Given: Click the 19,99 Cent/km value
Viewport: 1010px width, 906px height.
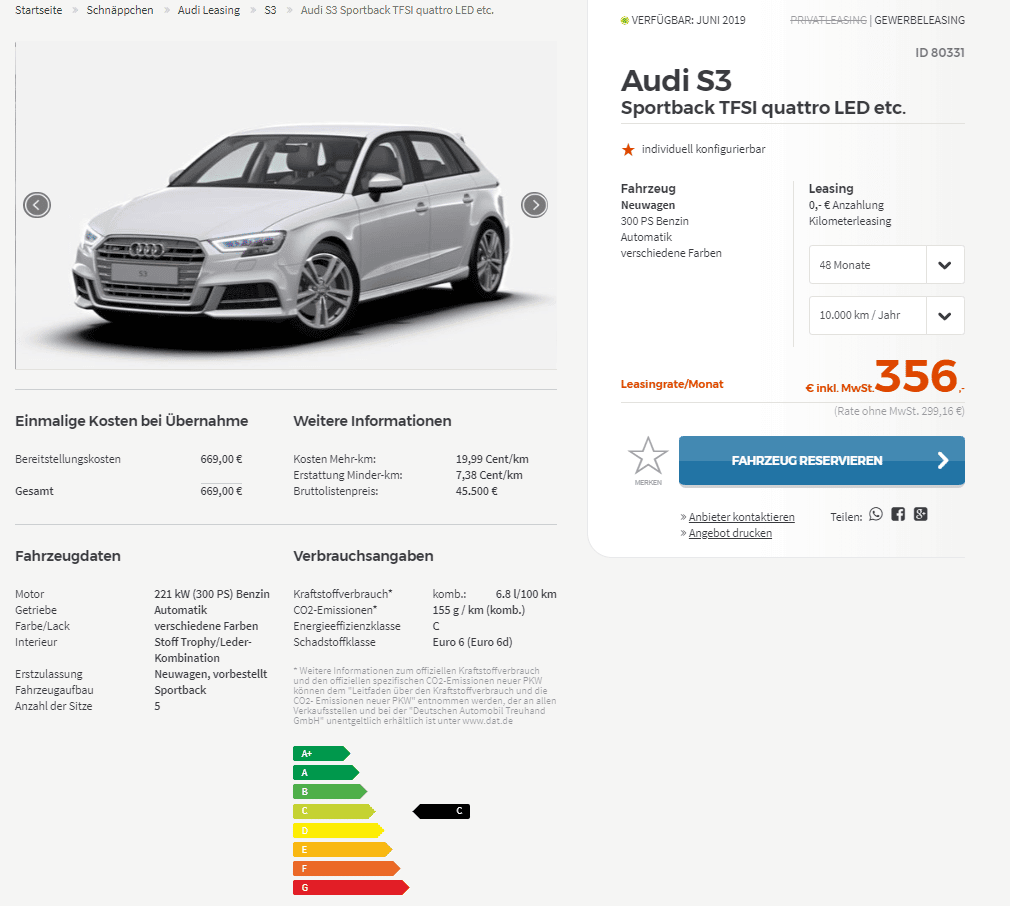Looking at the screenshot, I should (492, 459).
